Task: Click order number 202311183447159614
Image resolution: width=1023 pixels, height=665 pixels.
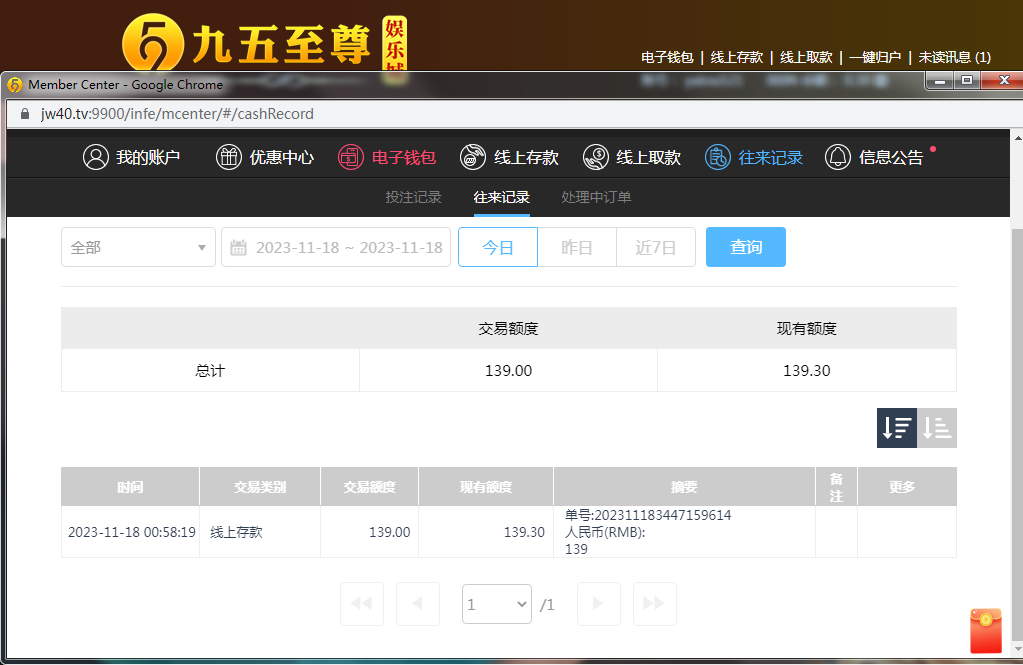Action: [x=663, y=516]
